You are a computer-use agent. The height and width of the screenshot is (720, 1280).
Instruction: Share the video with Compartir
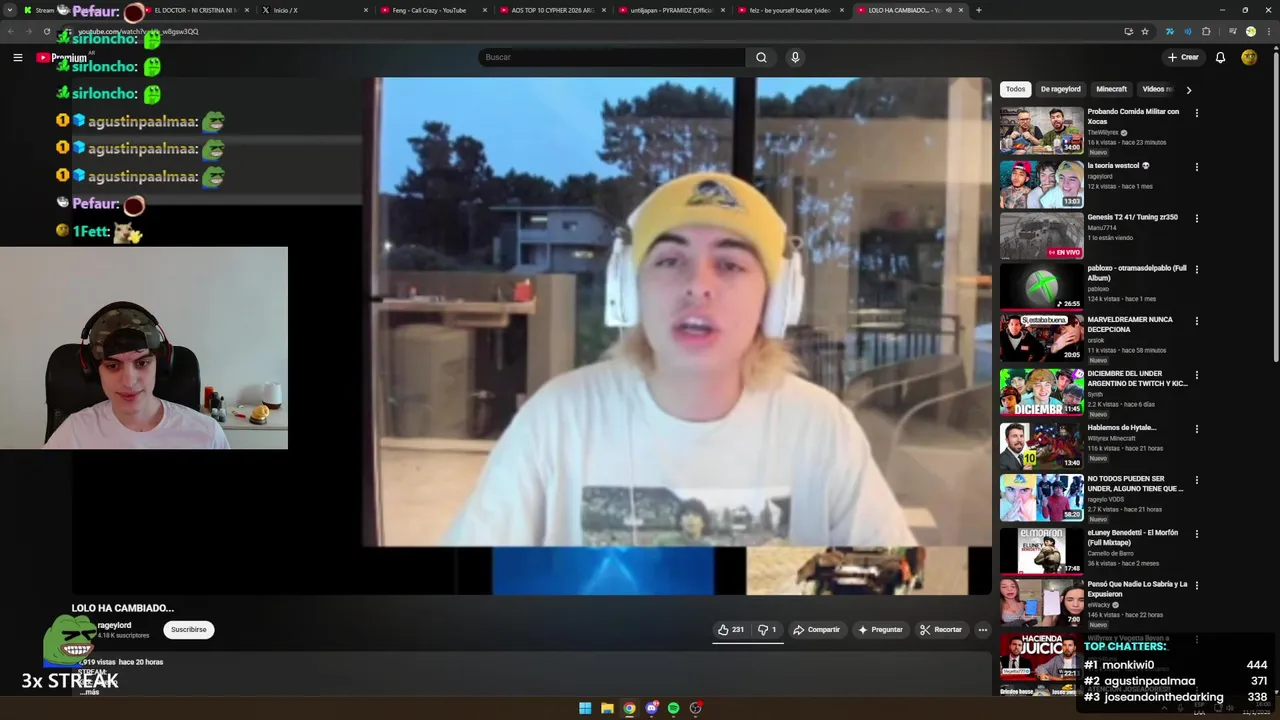816,630
